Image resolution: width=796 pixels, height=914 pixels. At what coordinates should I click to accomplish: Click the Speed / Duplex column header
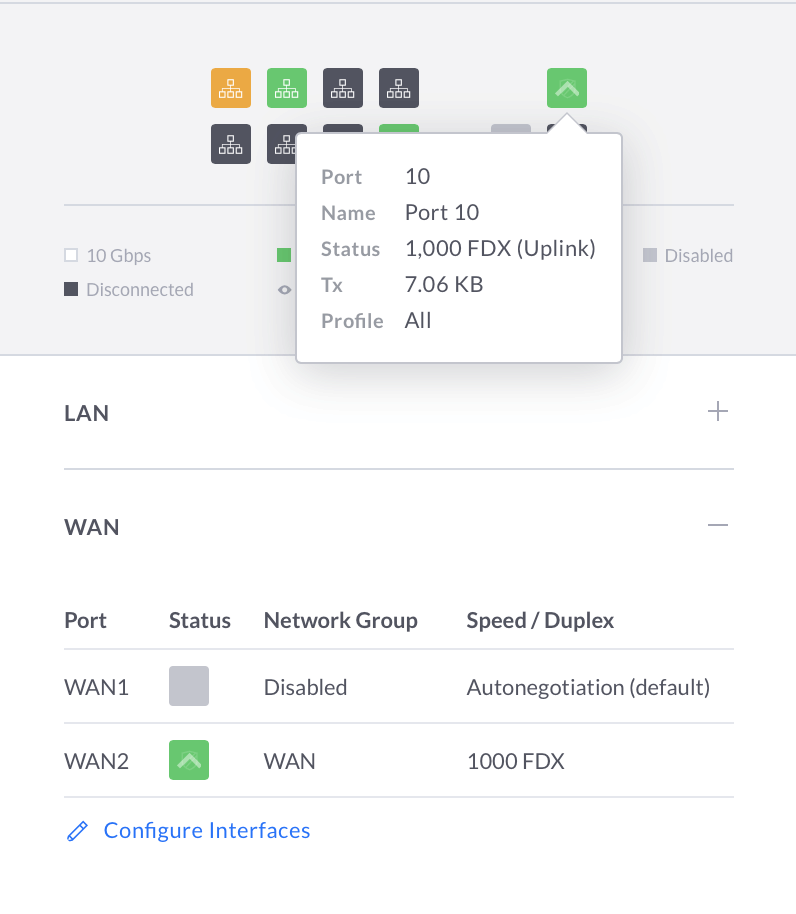coord(540,621)
